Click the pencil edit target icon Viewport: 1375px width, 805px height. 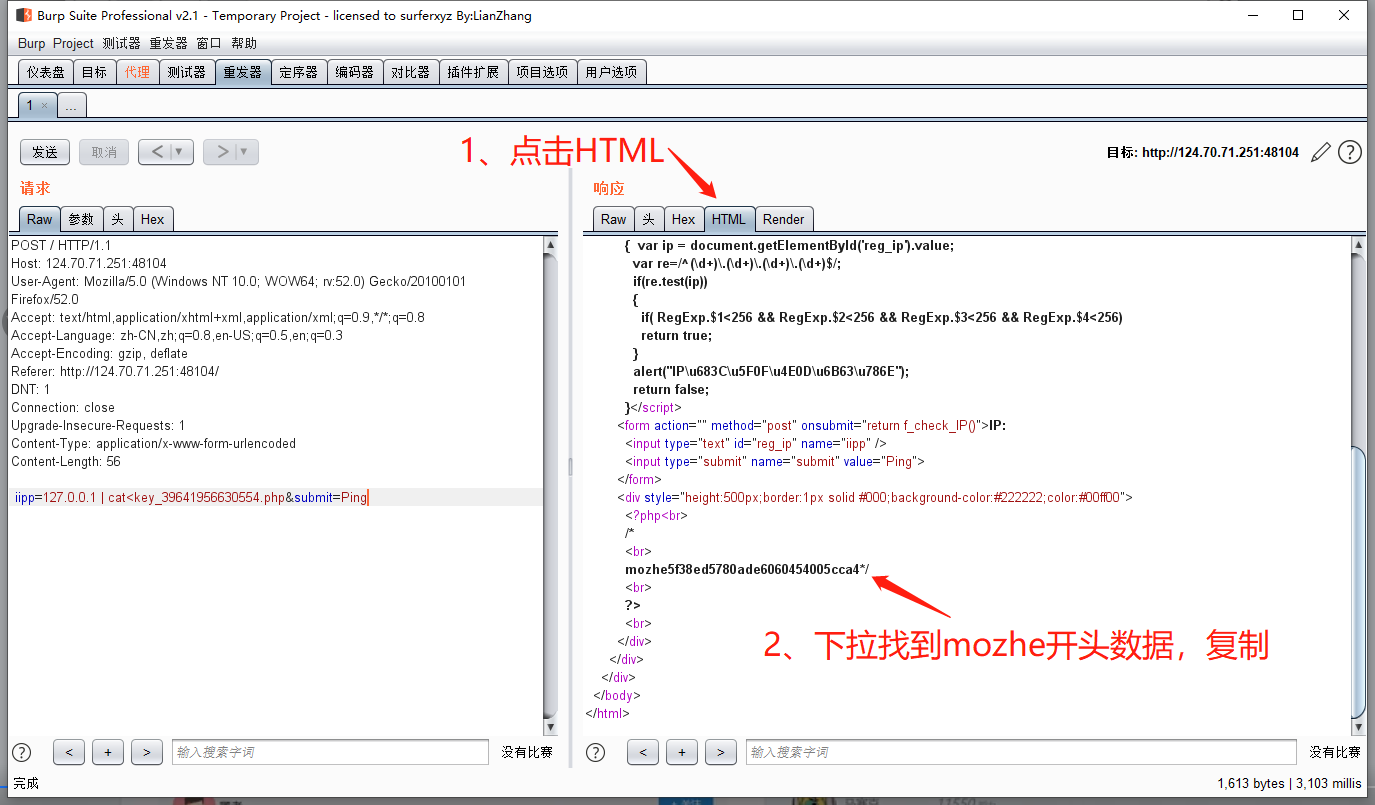[1321, 152]
